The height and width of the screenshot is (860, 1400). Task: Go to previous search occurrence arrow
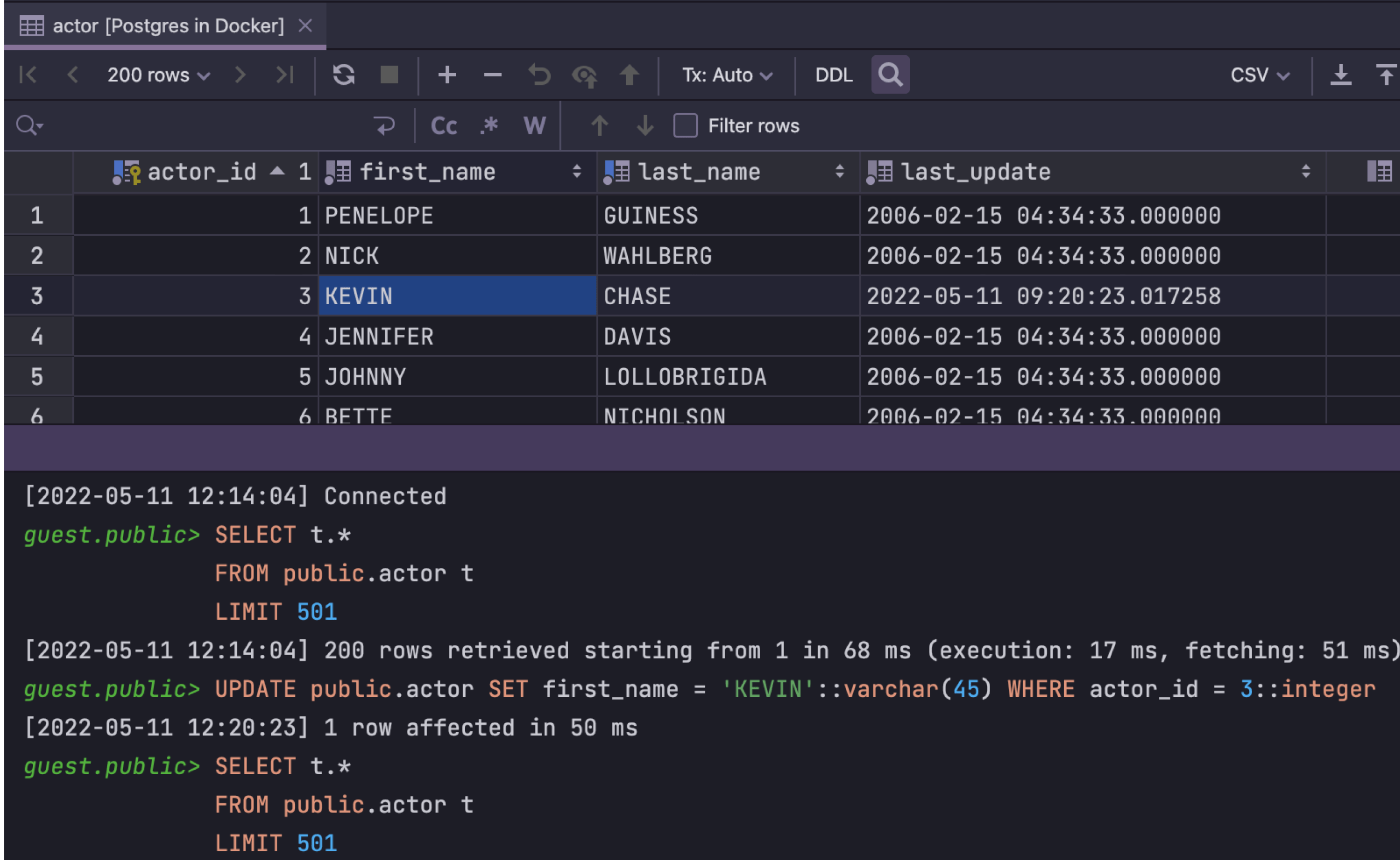pyautogui.click(x=599, y=125)
